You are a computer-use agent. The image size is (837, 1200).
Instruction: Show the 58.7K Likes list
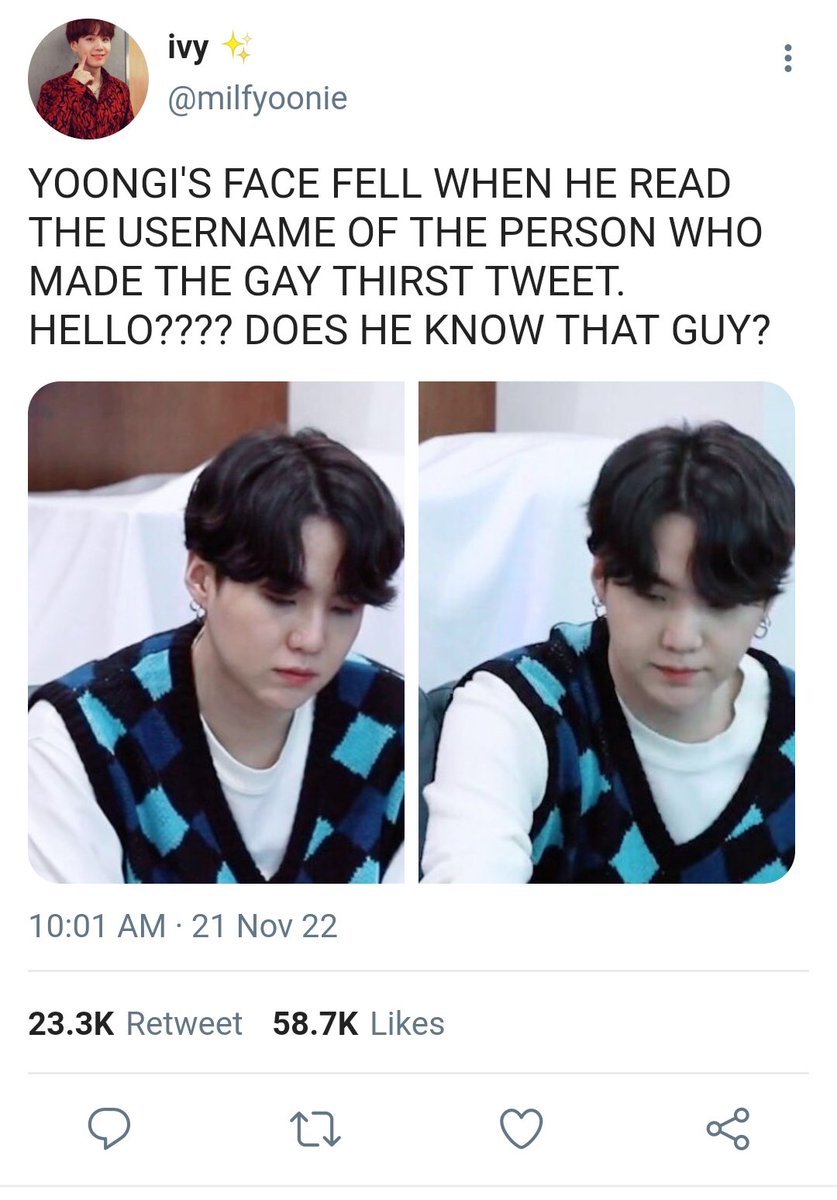358,1023
